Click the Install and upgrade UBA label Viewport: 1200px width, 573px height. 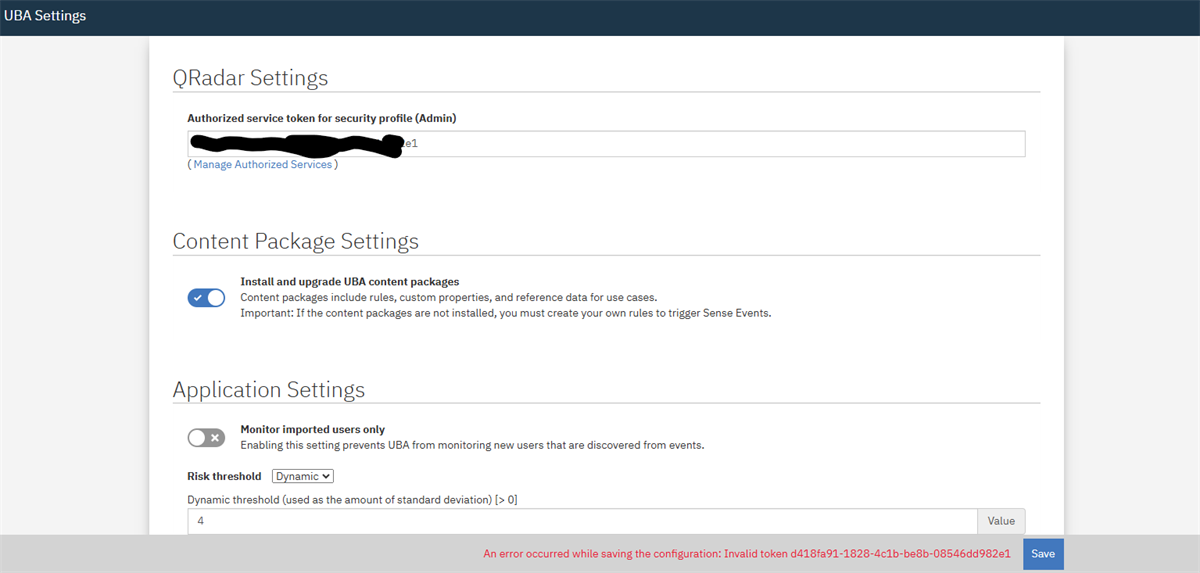point(350,282)
